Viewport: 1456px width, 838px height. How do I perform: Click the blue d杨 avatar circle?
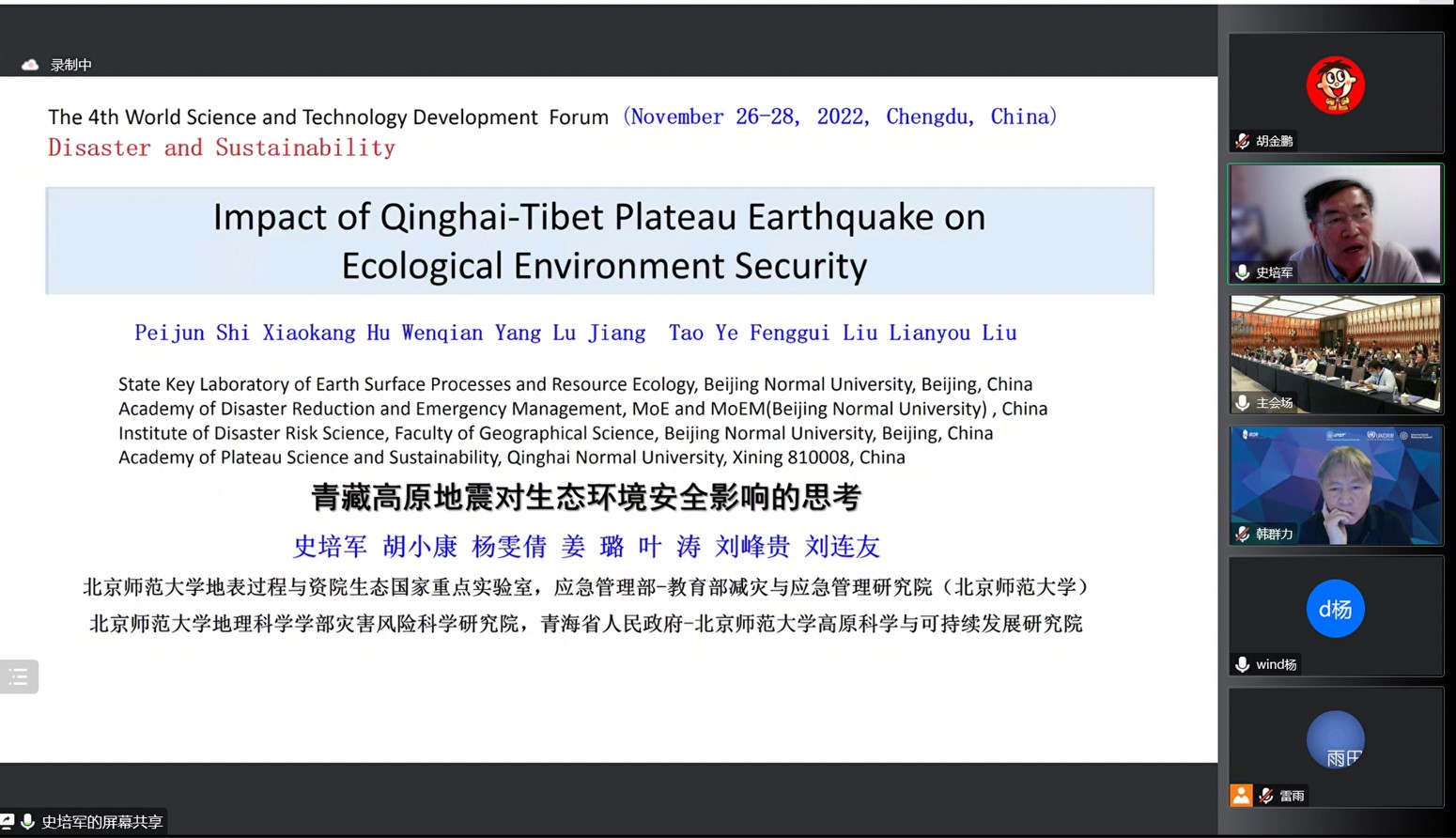1335,609
